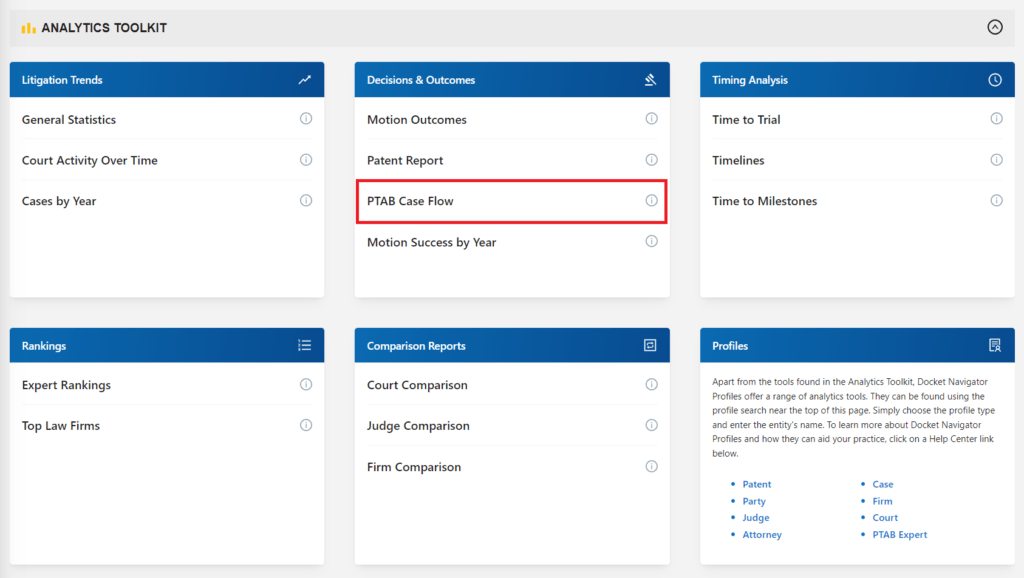The width and height of the screenshot is (1024, 578).
Task: Show info for Judge Comparison
Action: pos(651,425)
